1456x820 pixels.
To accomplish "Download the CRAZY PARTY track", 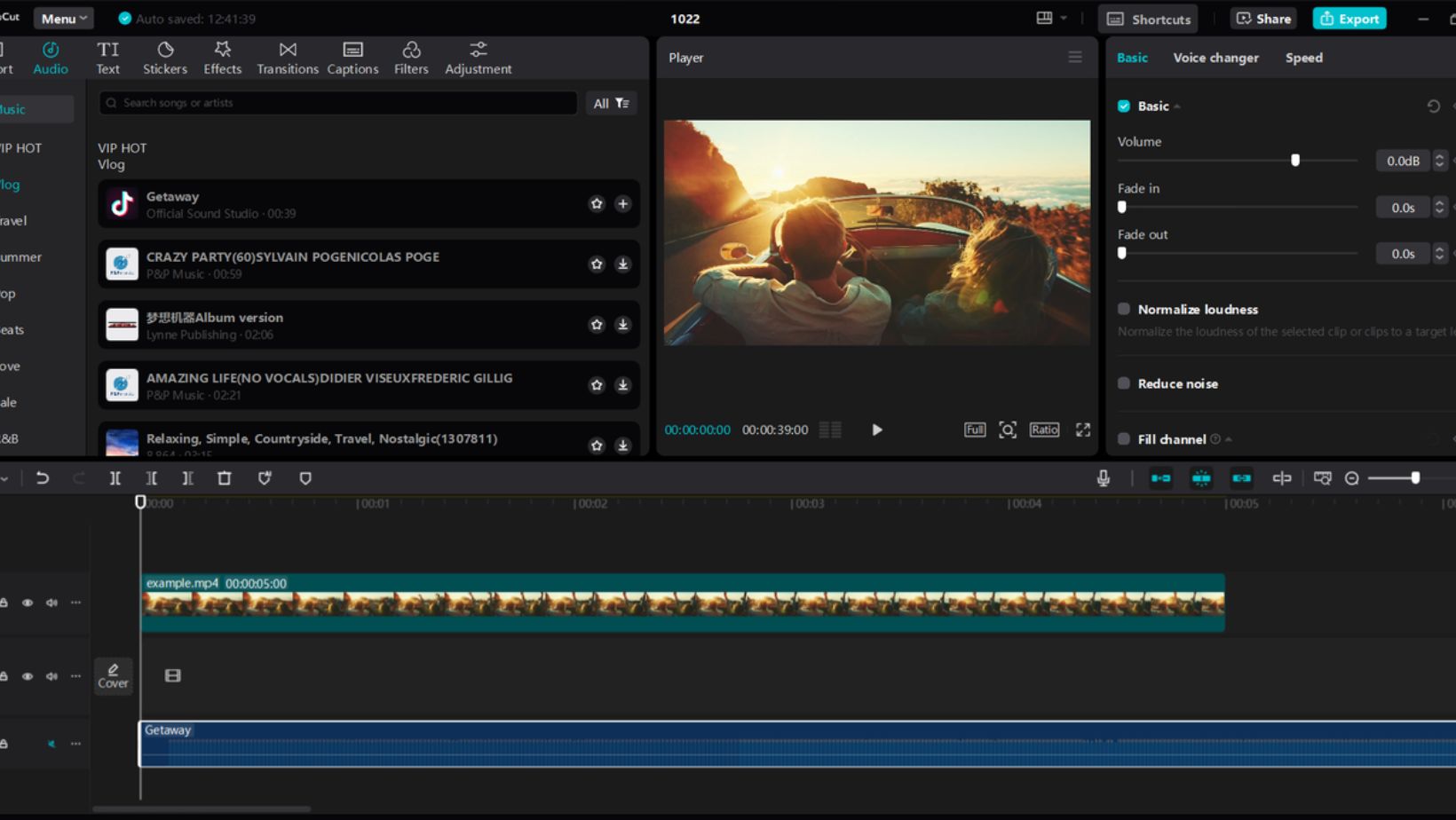I will coord(623,264).
